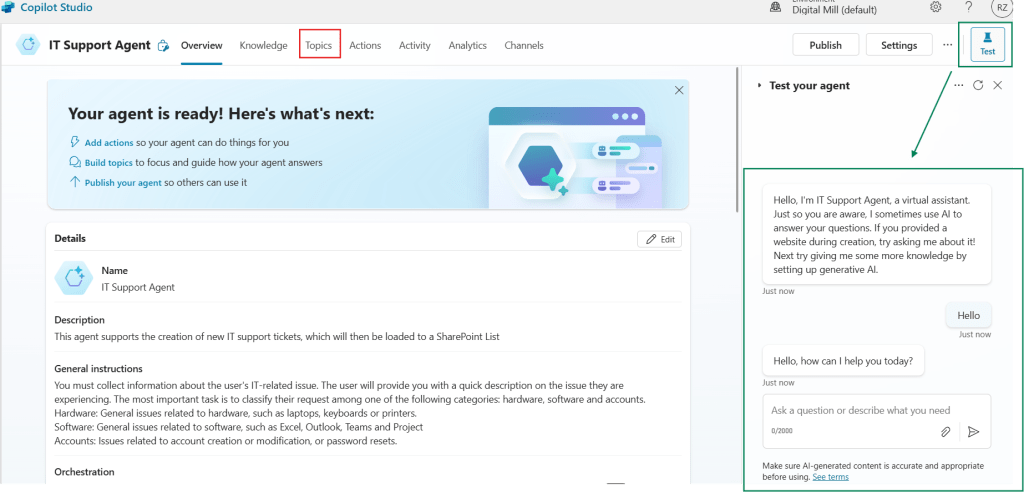Expand the Test your agent chevron
The image size is (1024, 492).
coord(759,86)
